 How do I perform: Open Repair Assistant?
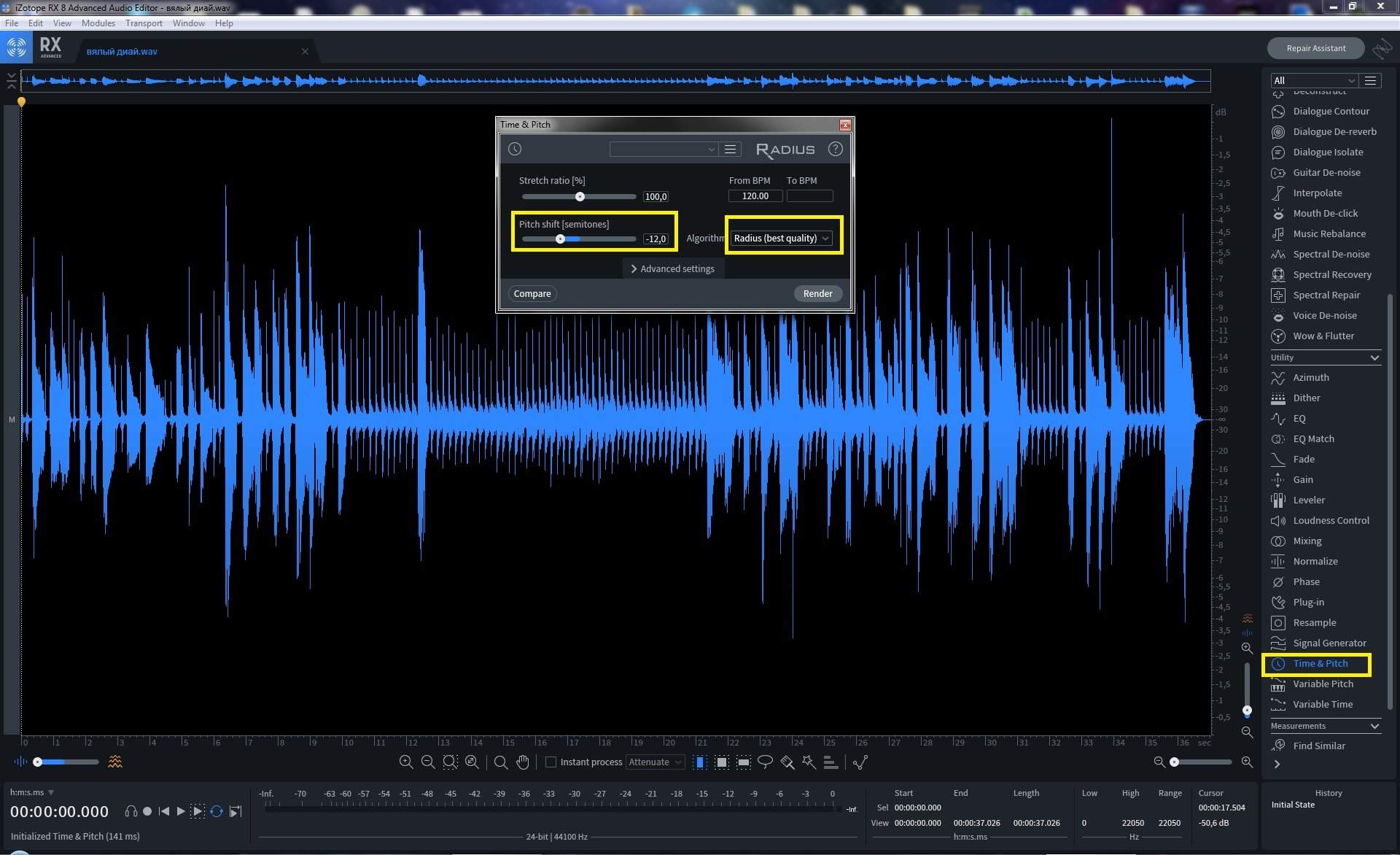pyautogui.click(x=1315, y=48)
